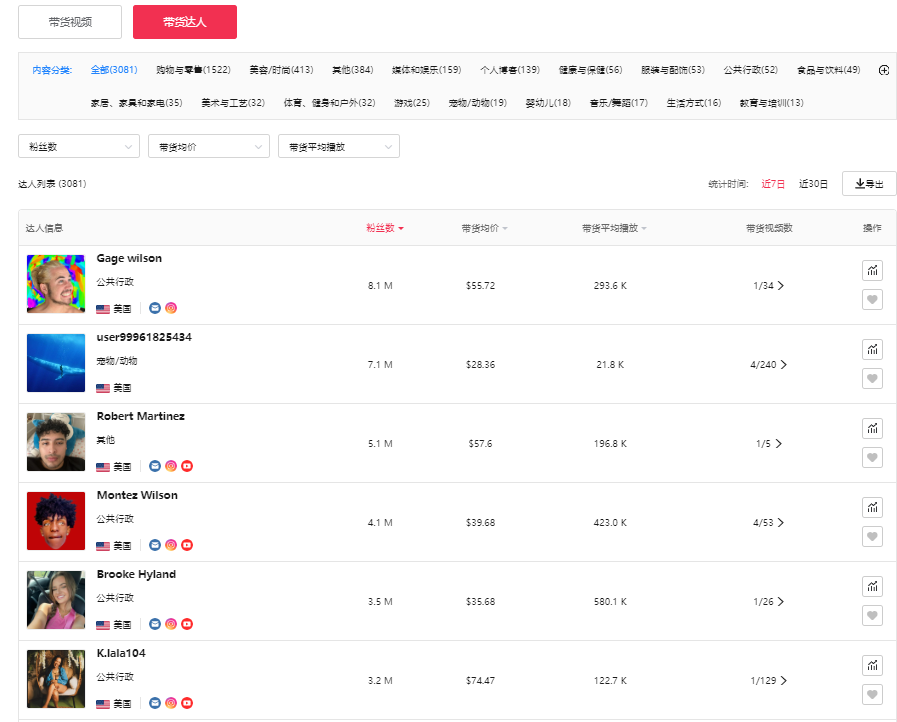Viewport: 897px width, 722px height.
Task: Open analytics chart icon for Gage wilson
Action: (x=872, y=270)
